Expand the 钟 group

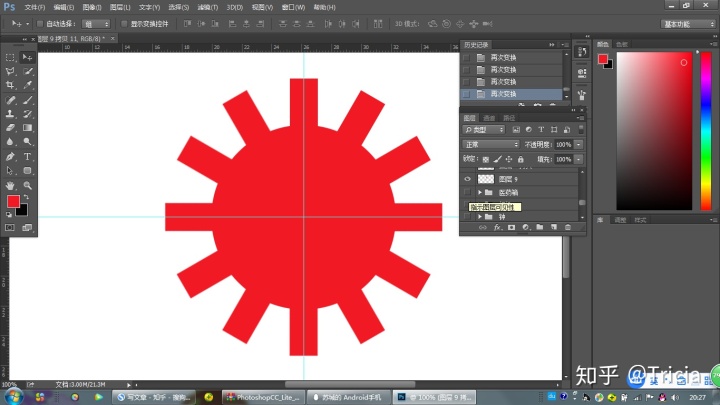pos(479,216)
